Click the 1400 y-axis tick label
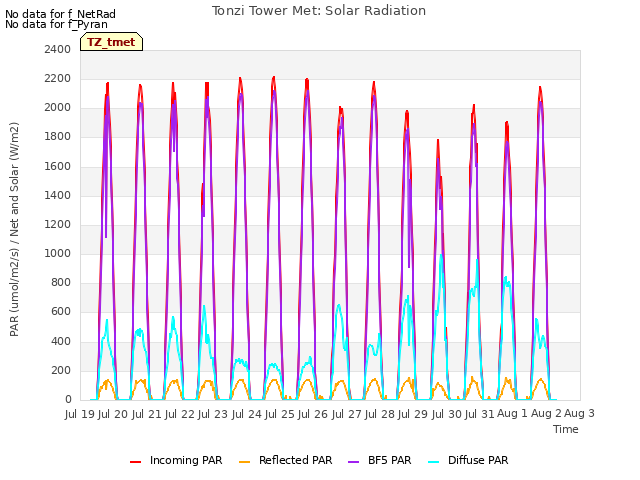Screen dimensions: 640x480 tap(58, 195)
